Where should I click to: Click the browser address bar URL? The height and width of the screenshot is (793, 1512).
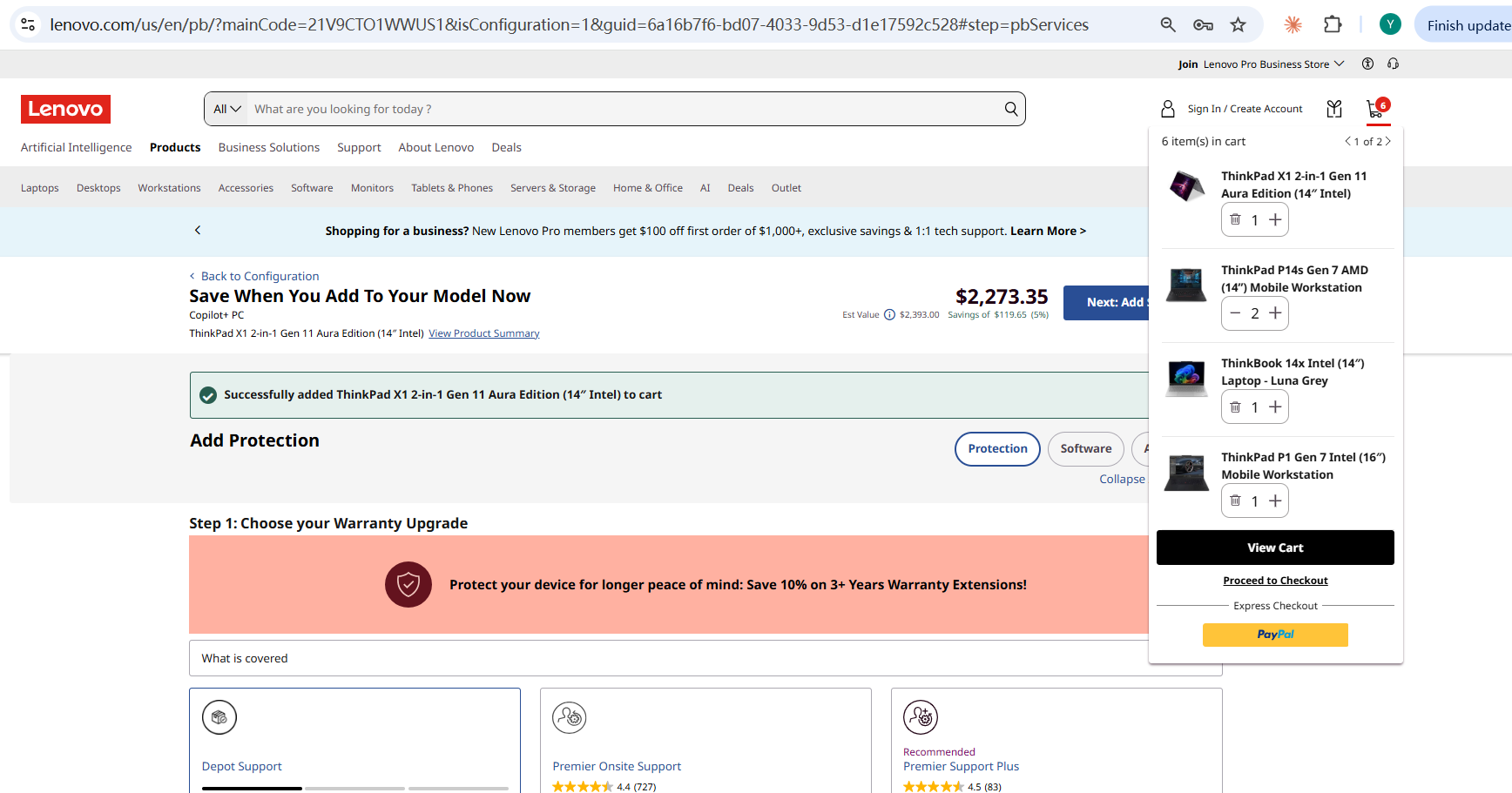pos(569,25)
